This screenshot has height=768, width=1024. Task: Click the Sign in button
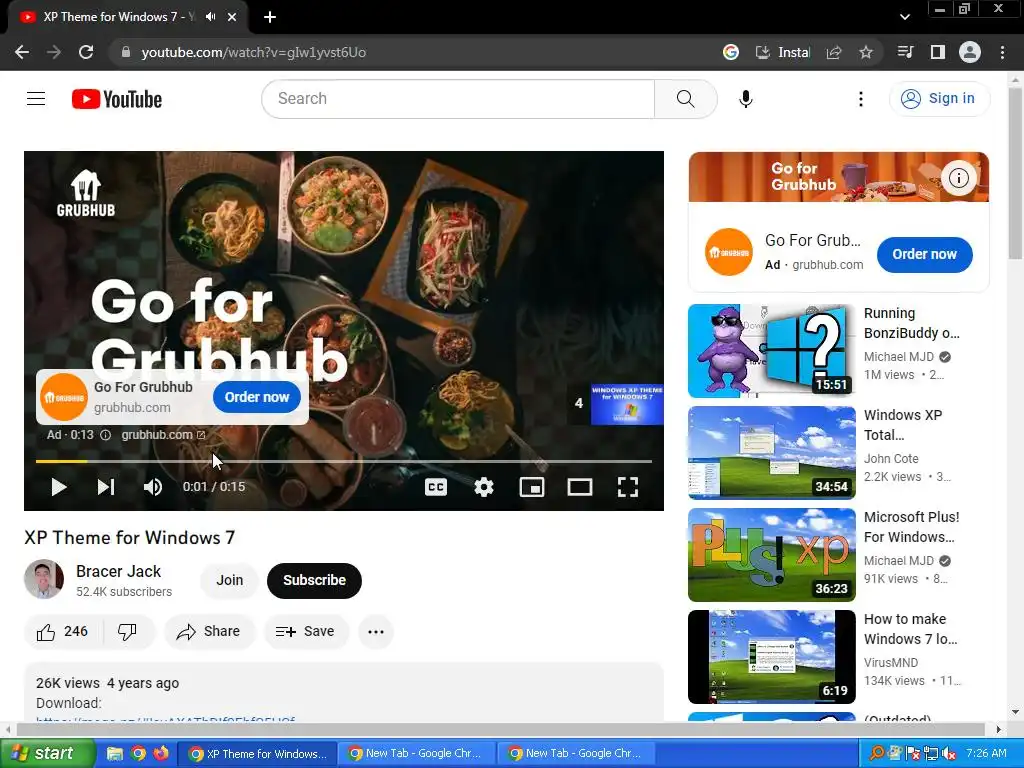pyautogui.click(x=939, y=99)
